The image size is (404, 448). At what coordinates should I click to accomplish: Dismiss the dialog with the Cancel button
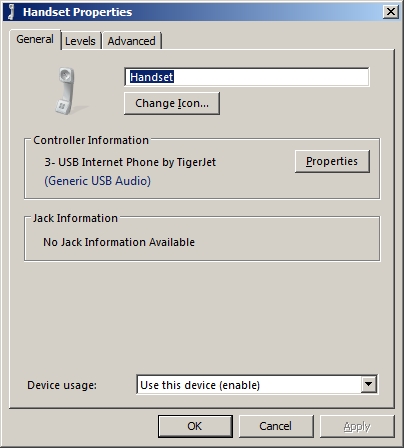pyautogui.click(x=276, y=426)
